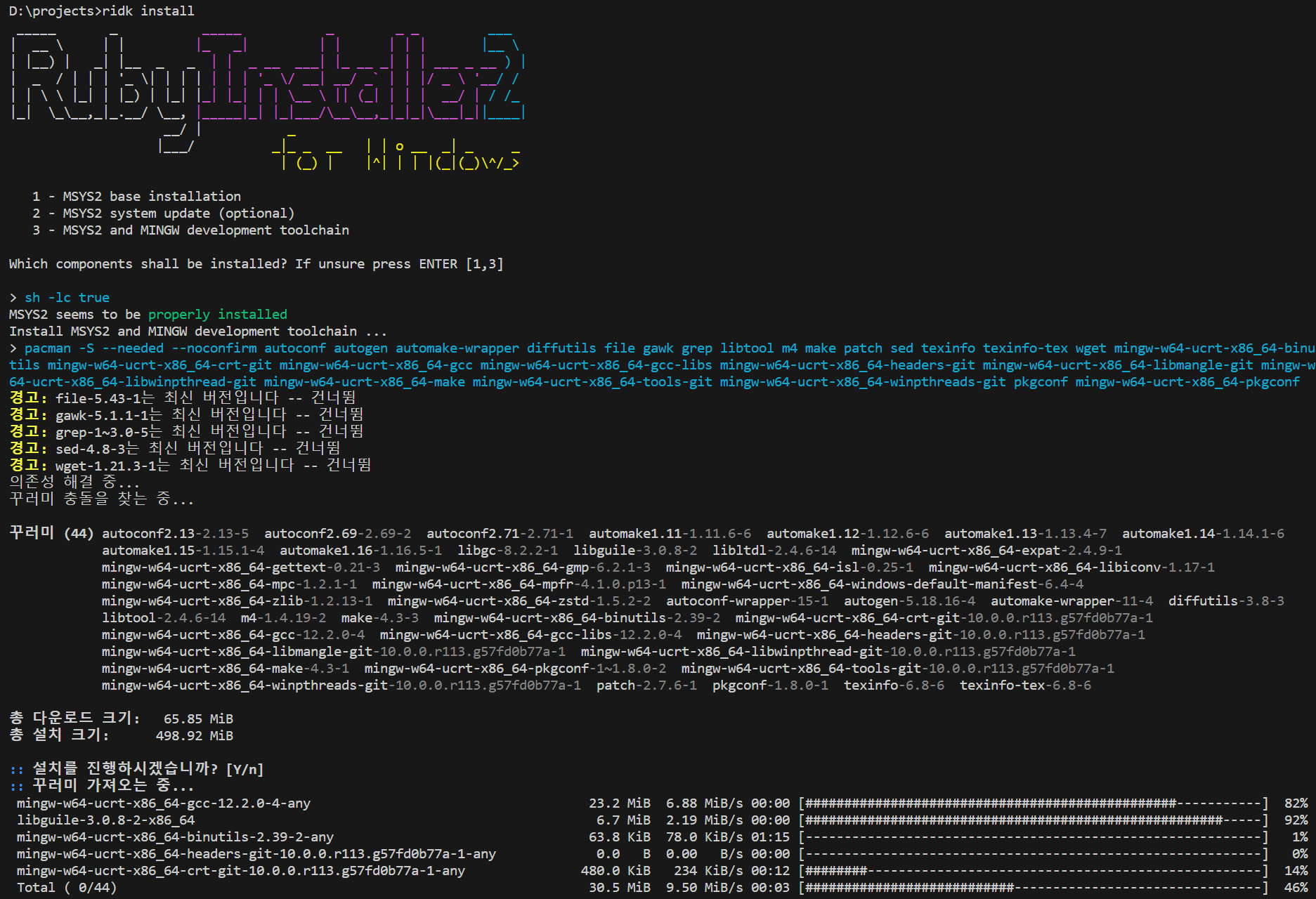Select '3 - MSYS2 and MINGW development toolchain' line
Image resolution: width=1316 pixels, height=899 pixels.
click(190, 230)
